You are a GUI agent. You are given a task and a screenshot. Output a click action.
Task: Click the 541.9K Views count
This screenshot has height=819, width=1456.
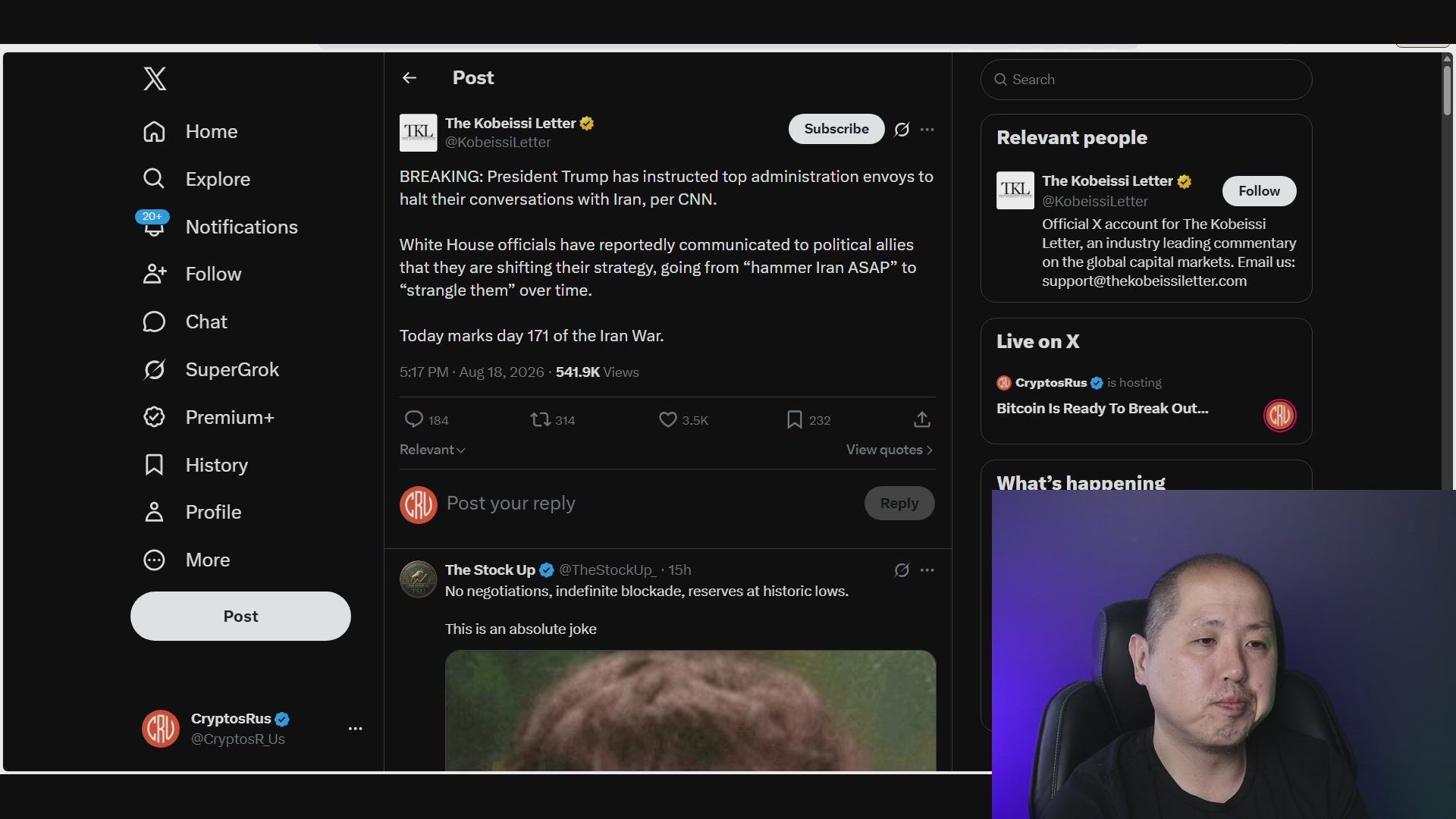[597, 372]
